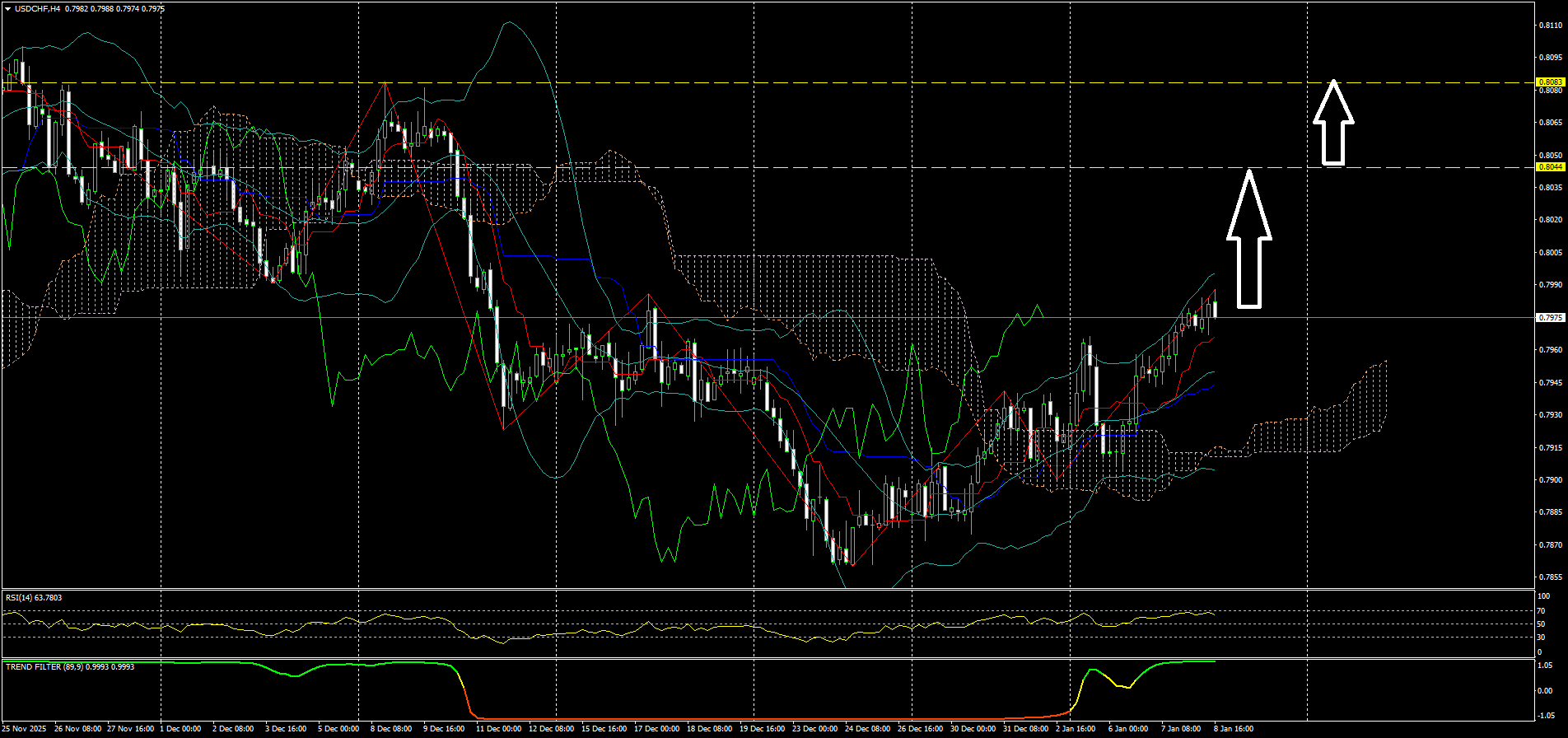Image resolution: width=1568 pixels, height=738 pixels.
Task: Click the 11 Dec 00:00 time label
Action: point(497,729)
